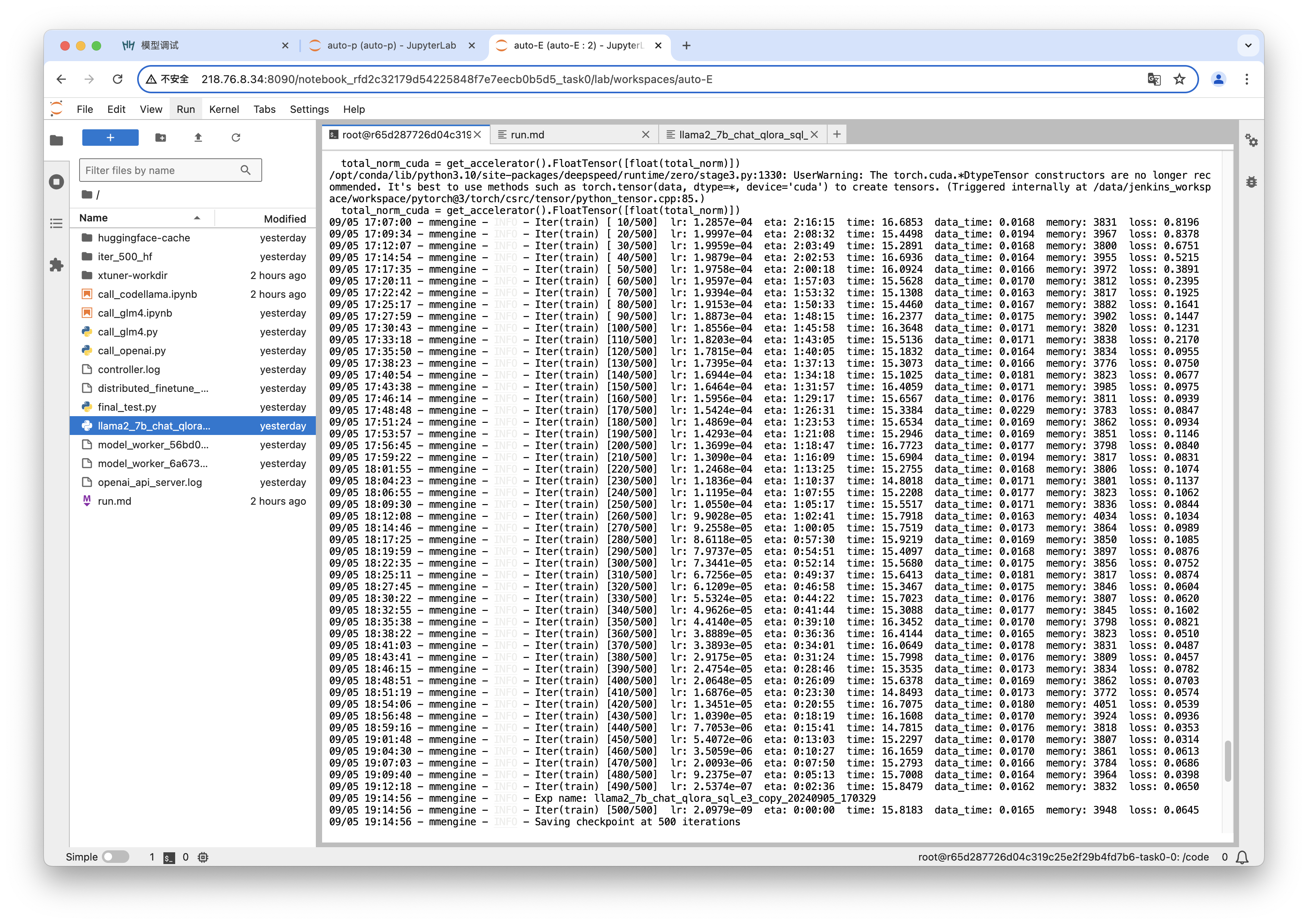Click the notification bell in status bar

pos(1243,857)
